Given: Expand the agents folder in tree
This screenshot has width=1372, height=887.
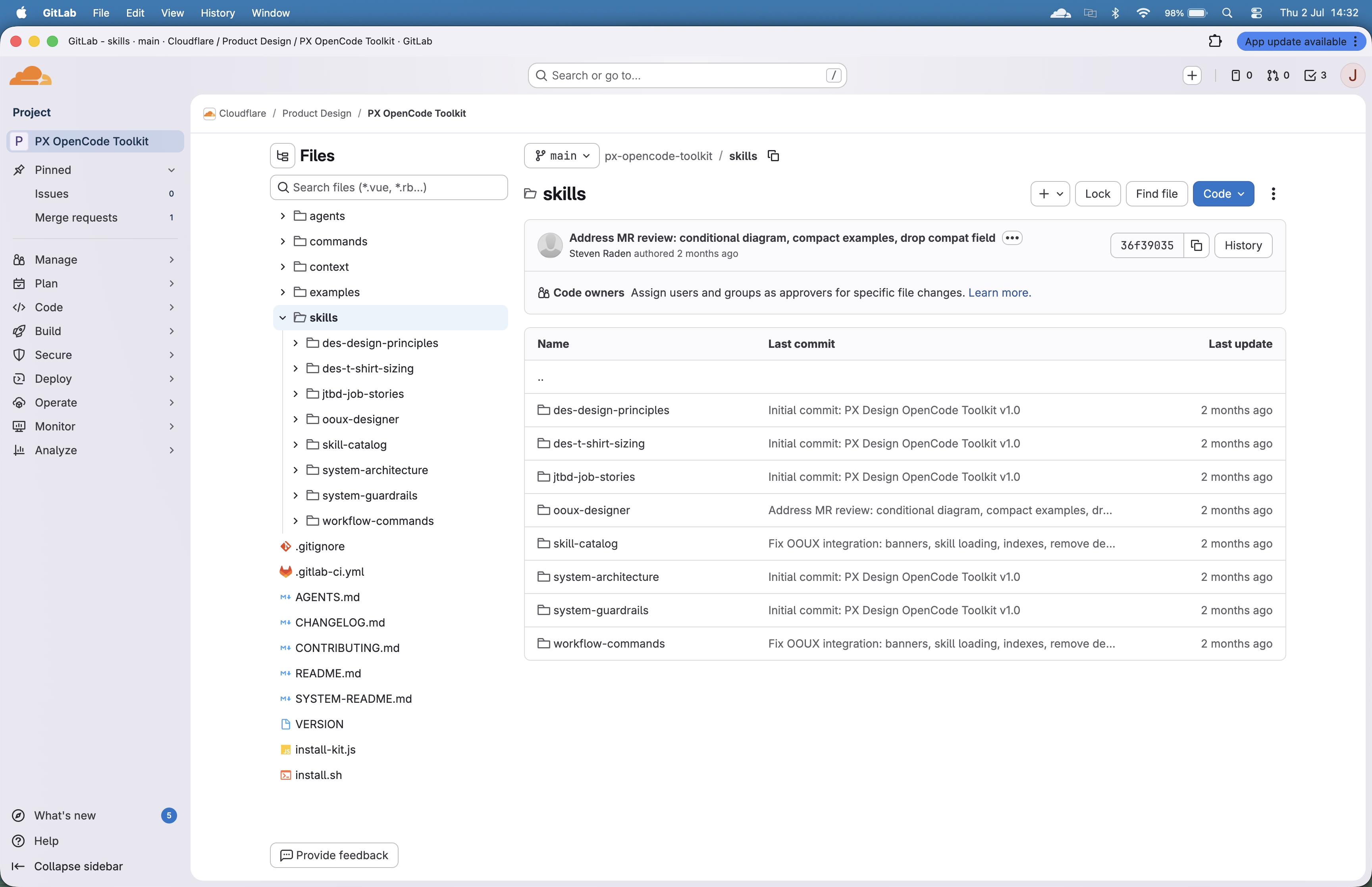Looking at the screenshot, I should click(x=283, y=216).
